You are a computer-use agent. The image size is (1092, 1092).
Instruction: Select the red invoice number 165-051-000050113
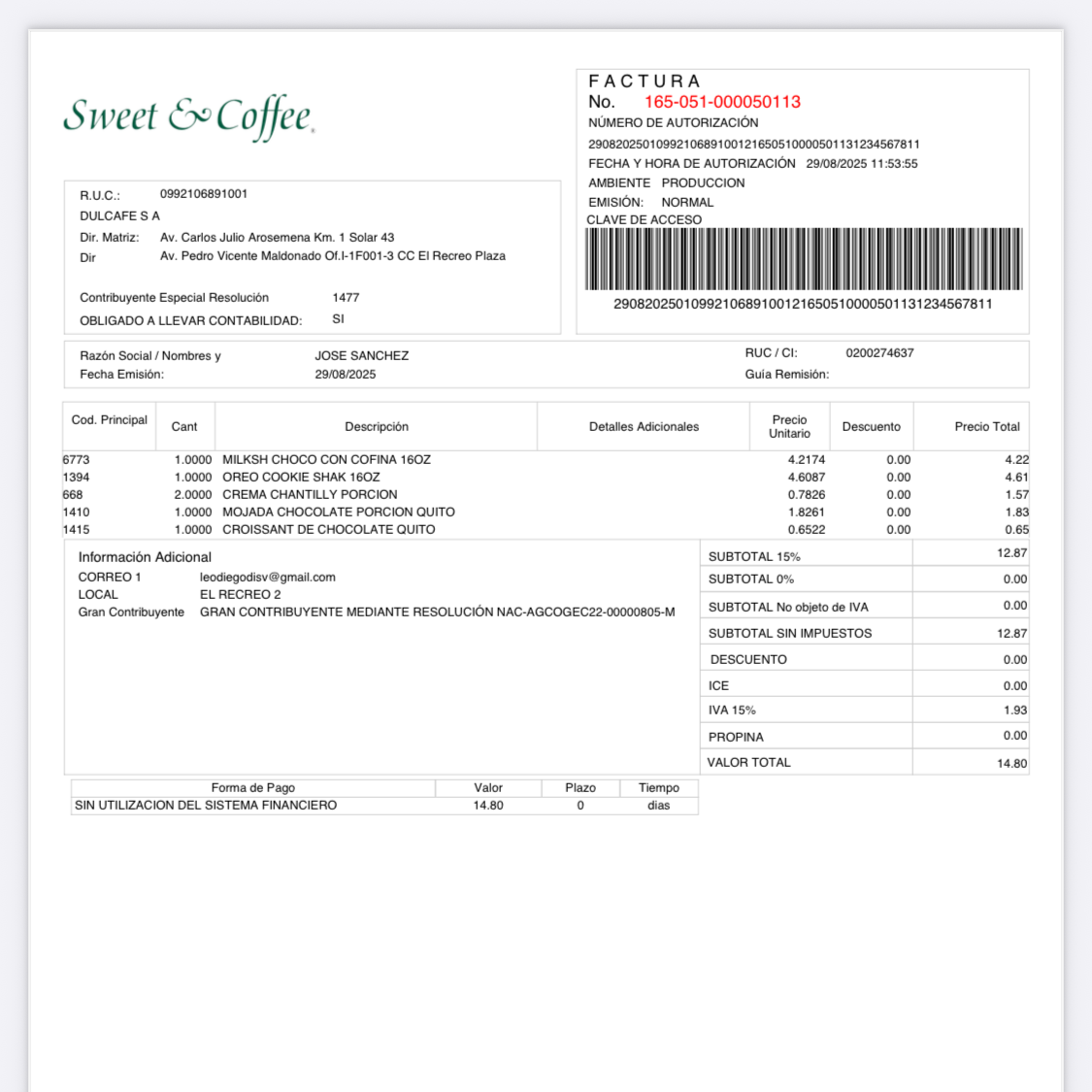722,102
